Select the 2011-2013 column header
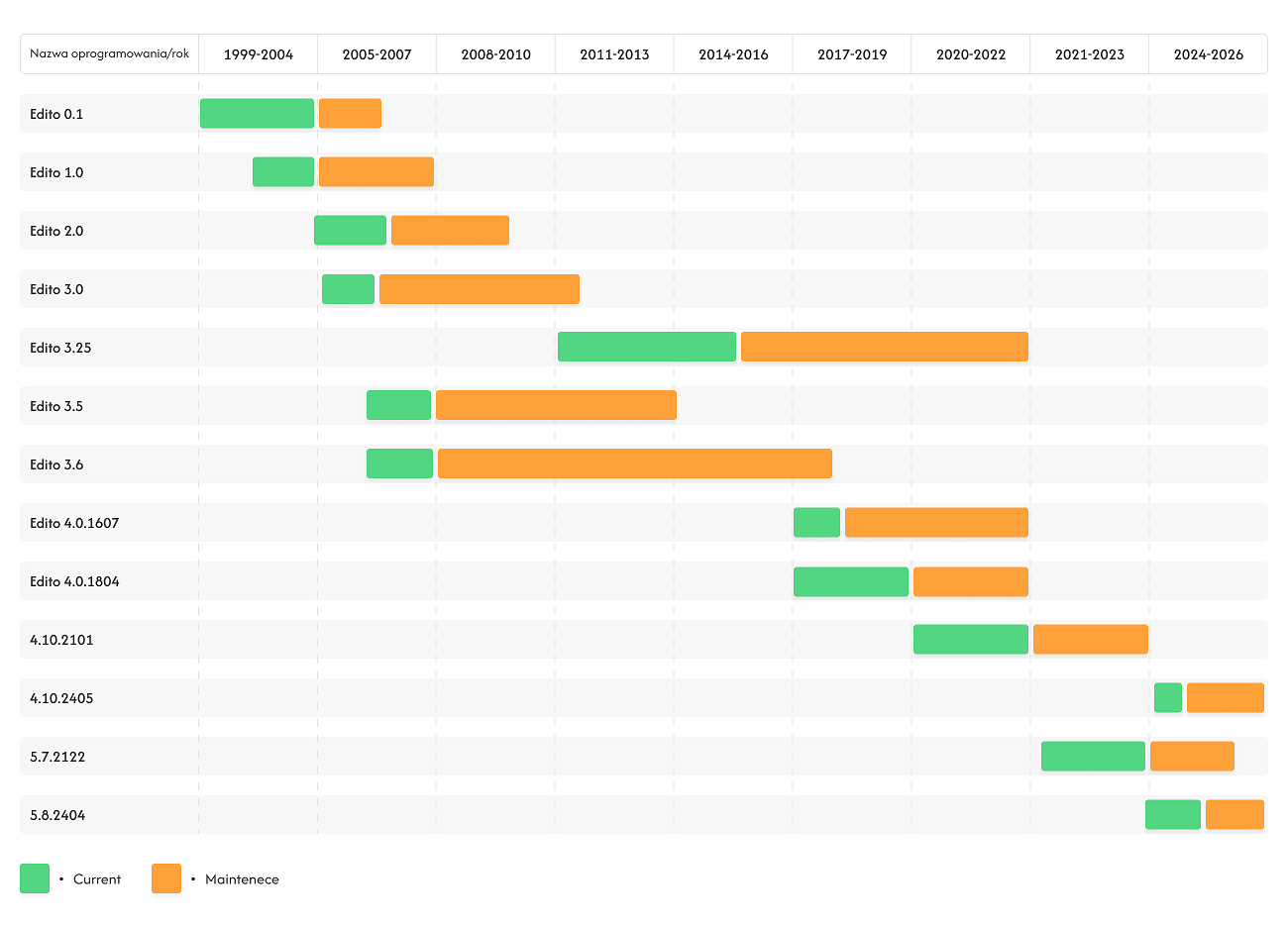This screenshot has width=1288, height=927. pos(614,54)
